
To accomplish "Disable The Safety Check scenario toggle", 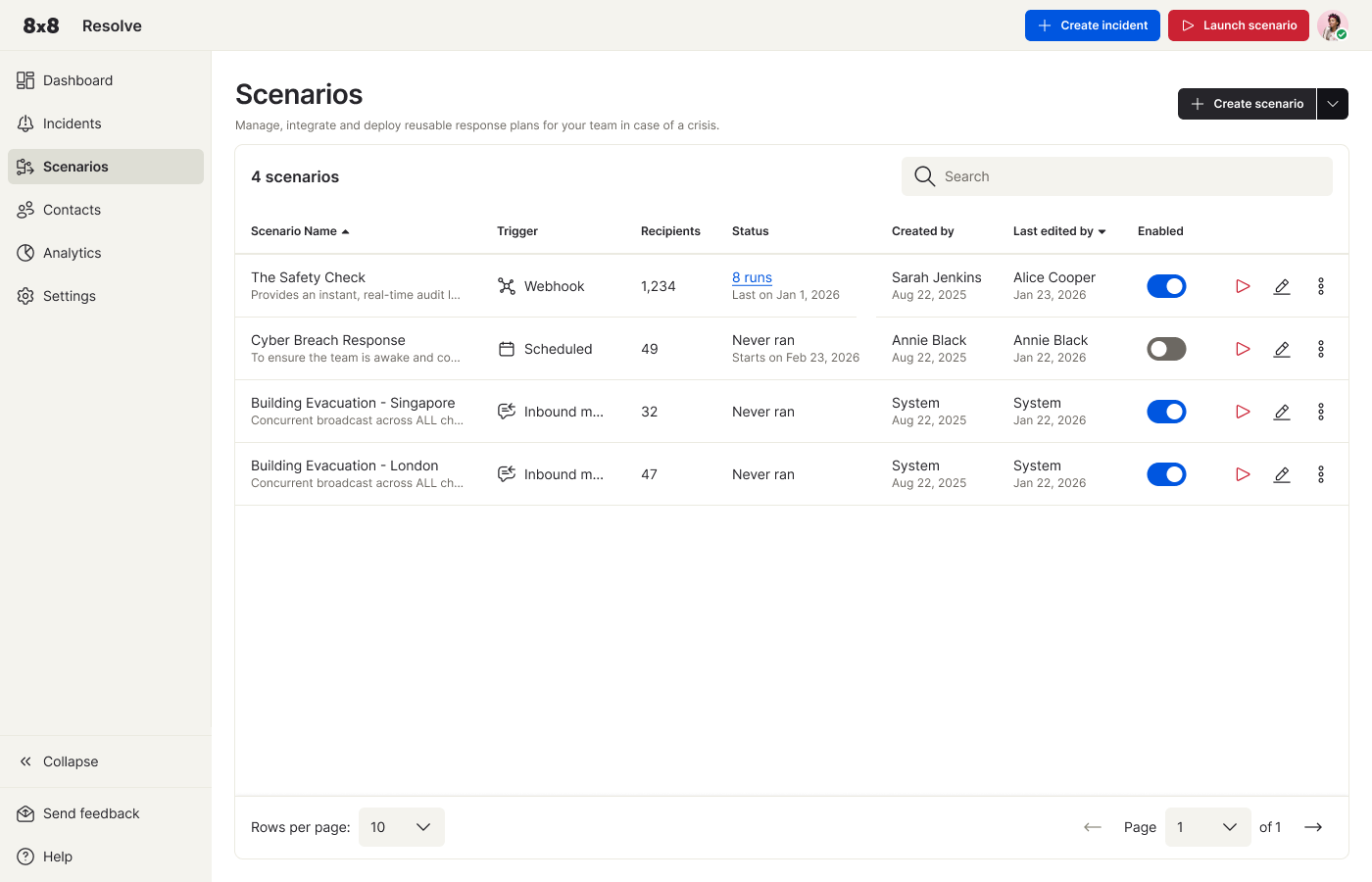I will pyautogui.click(x=1166, y=286).
